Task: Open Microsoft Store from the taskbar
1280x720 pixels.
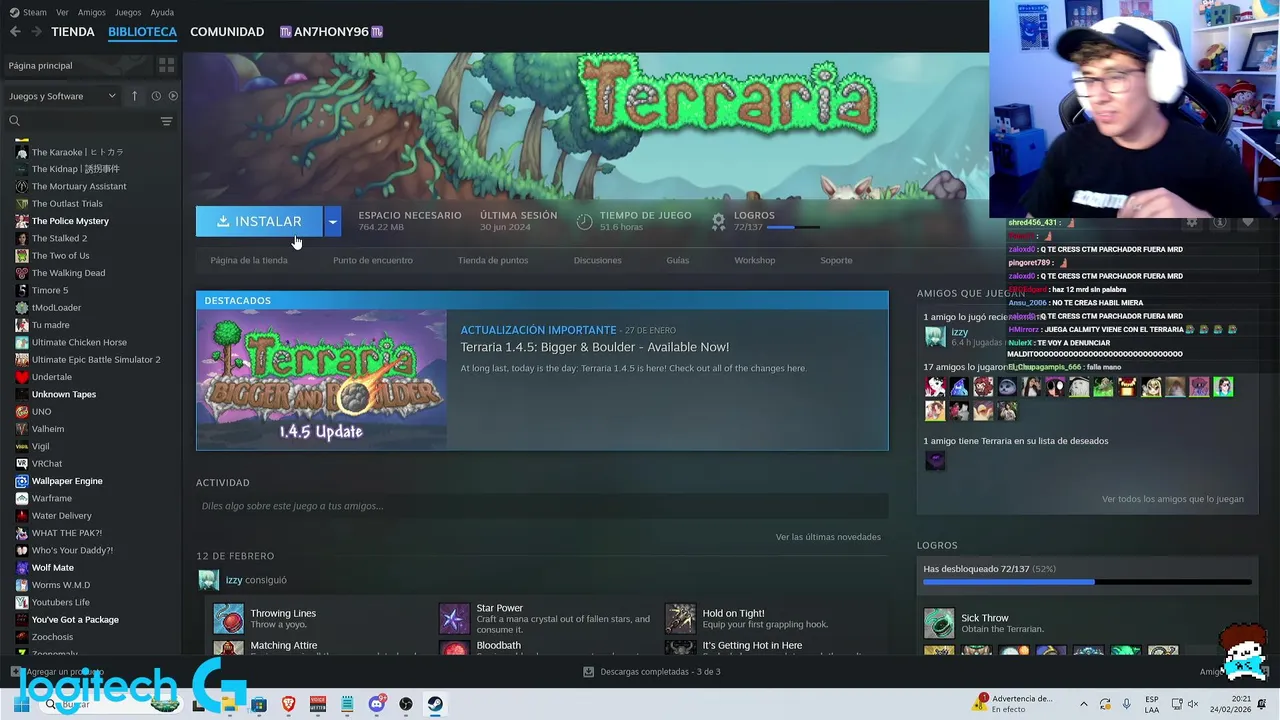Action: (259, 704)
